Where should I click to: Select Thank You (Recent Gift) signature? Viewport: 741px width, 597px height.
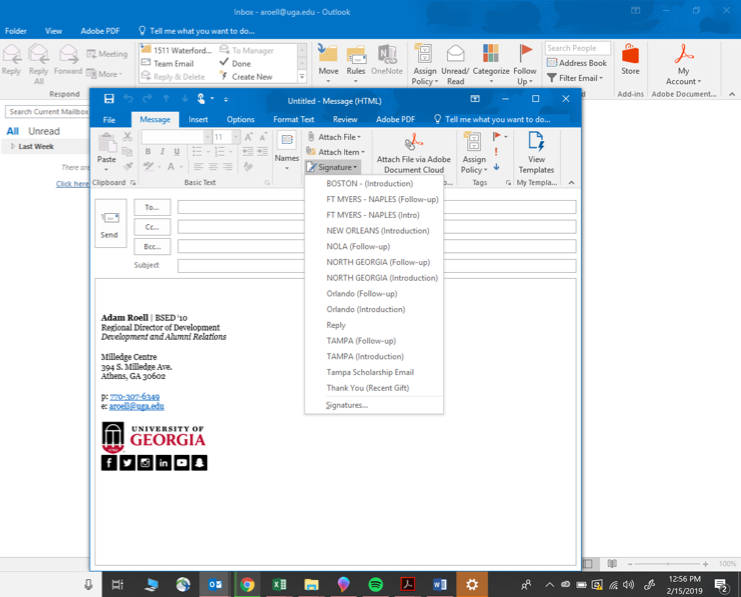368,388
